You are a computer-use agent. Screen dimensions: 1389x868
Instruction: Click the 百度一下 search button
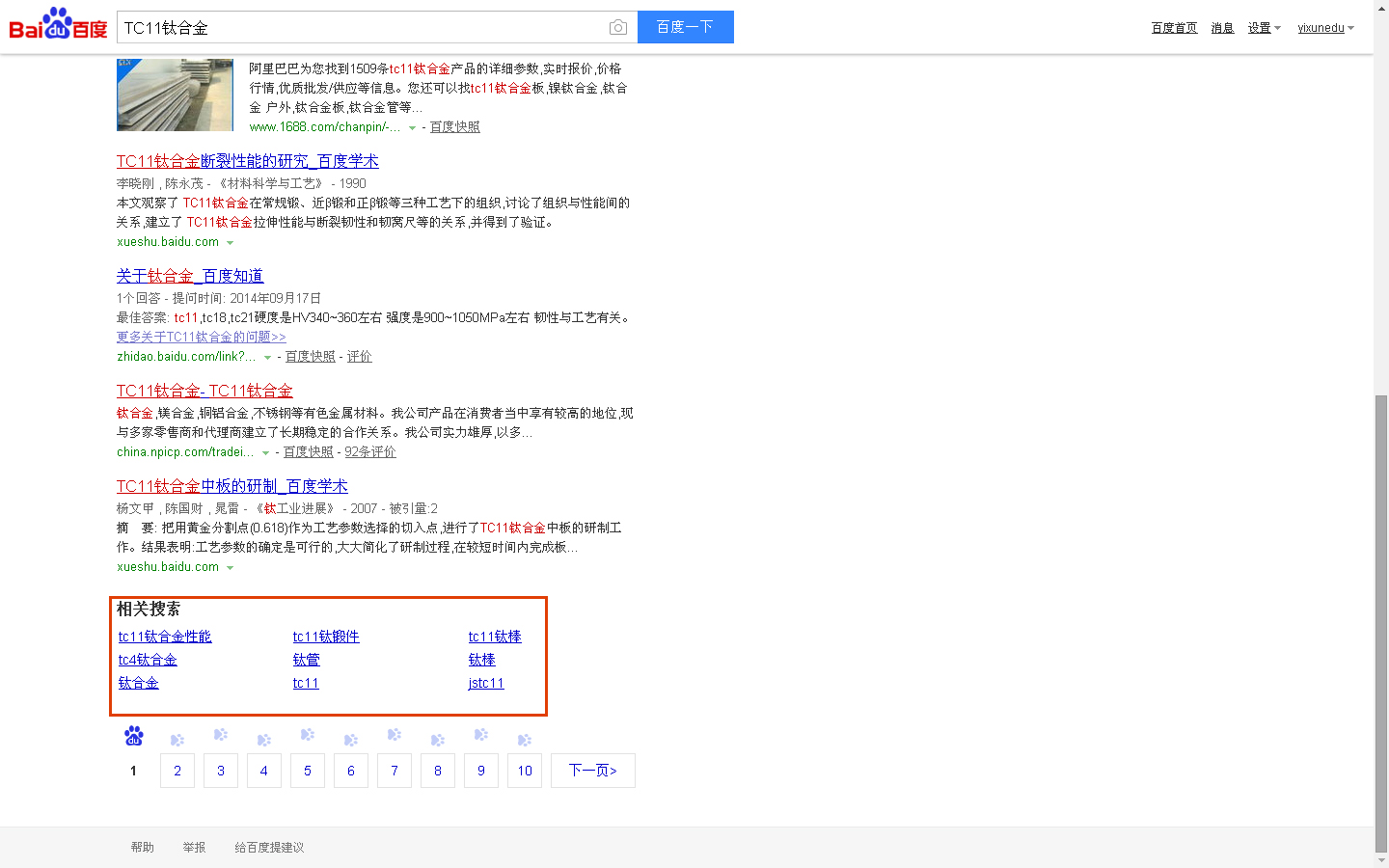coord(685,27)
